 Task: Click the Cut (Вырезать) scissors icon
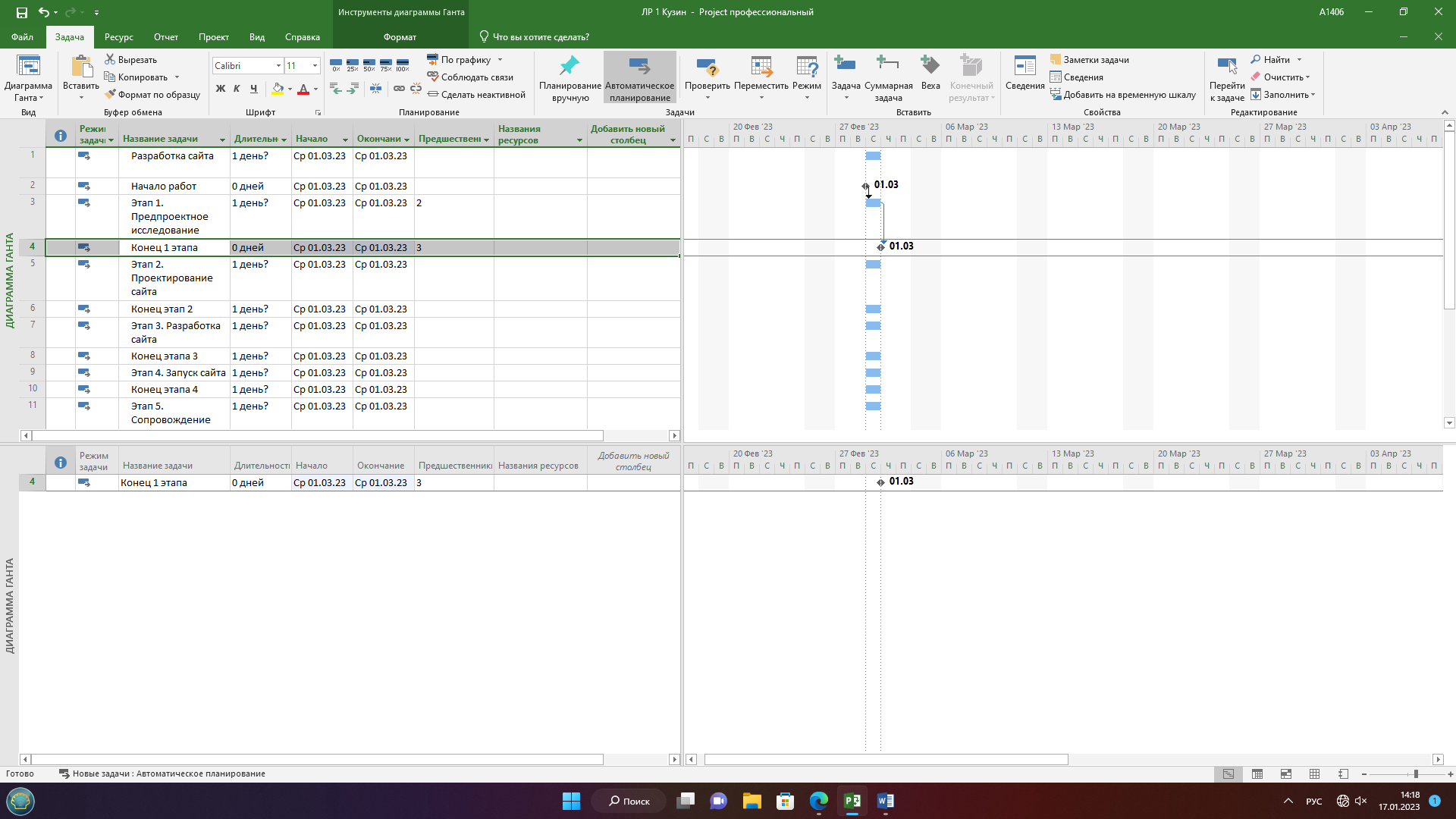[110, 59]
